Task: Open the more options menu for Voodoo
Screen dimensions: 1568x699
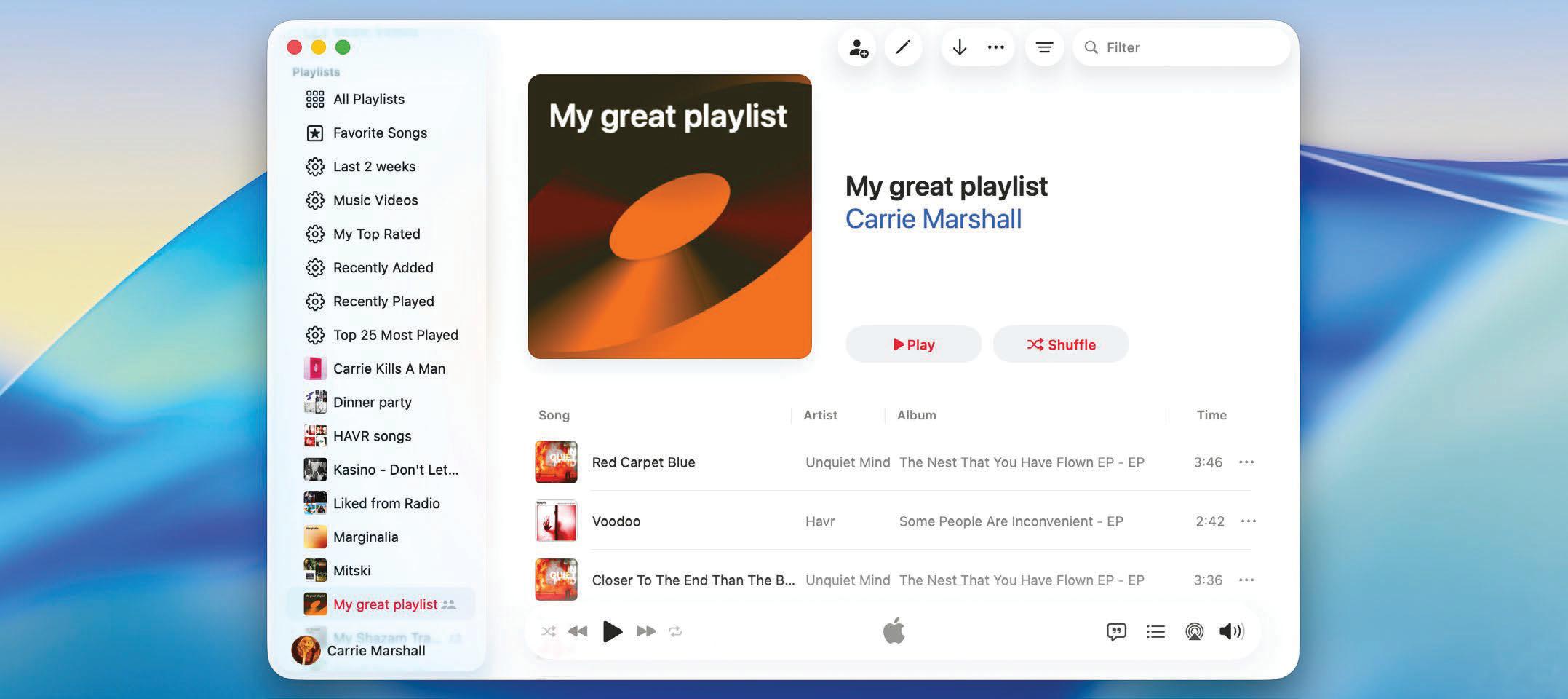Action: [1249, 521]
